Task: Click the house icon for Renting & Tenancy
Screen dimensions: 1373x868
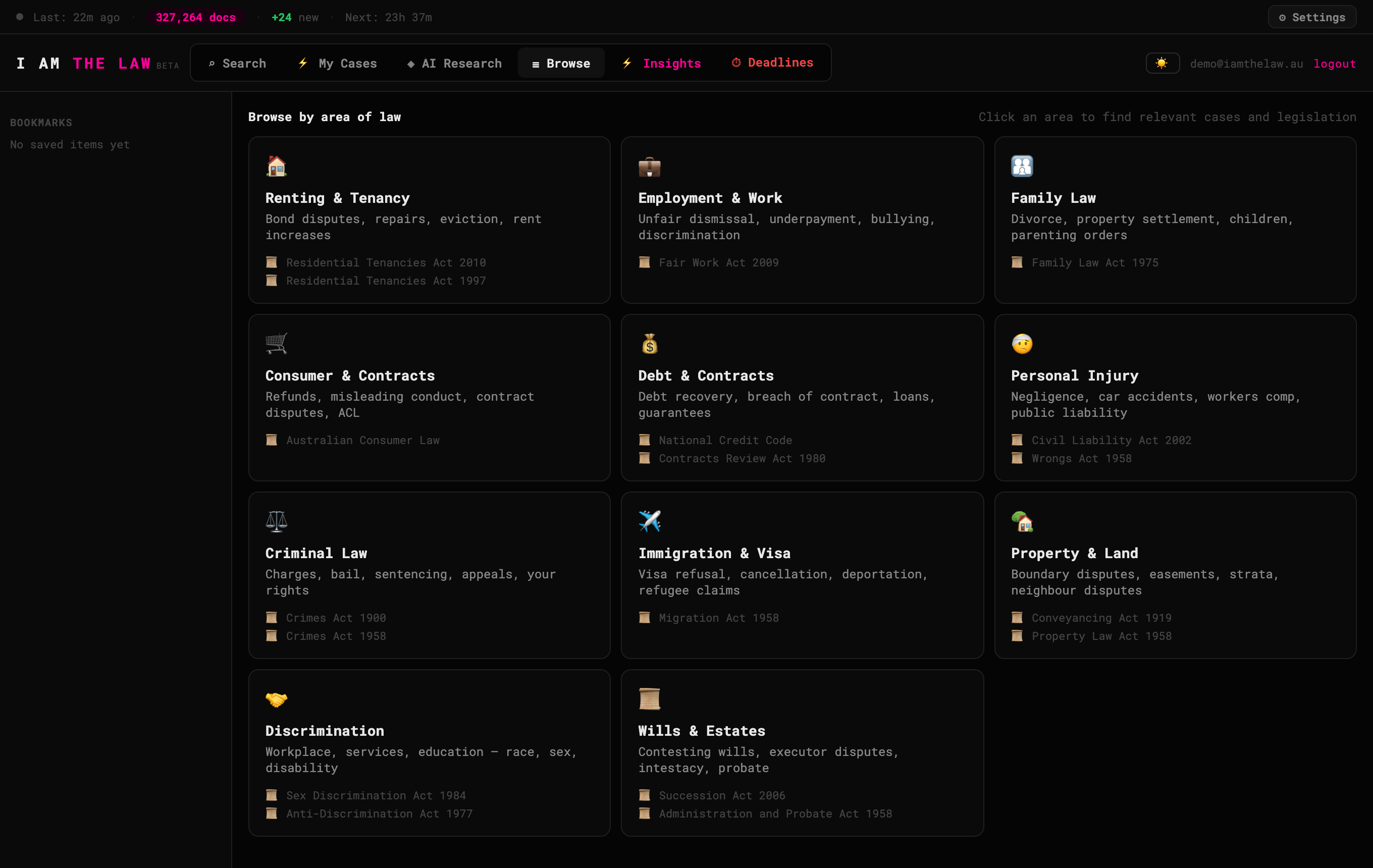Action: point(277,166)
